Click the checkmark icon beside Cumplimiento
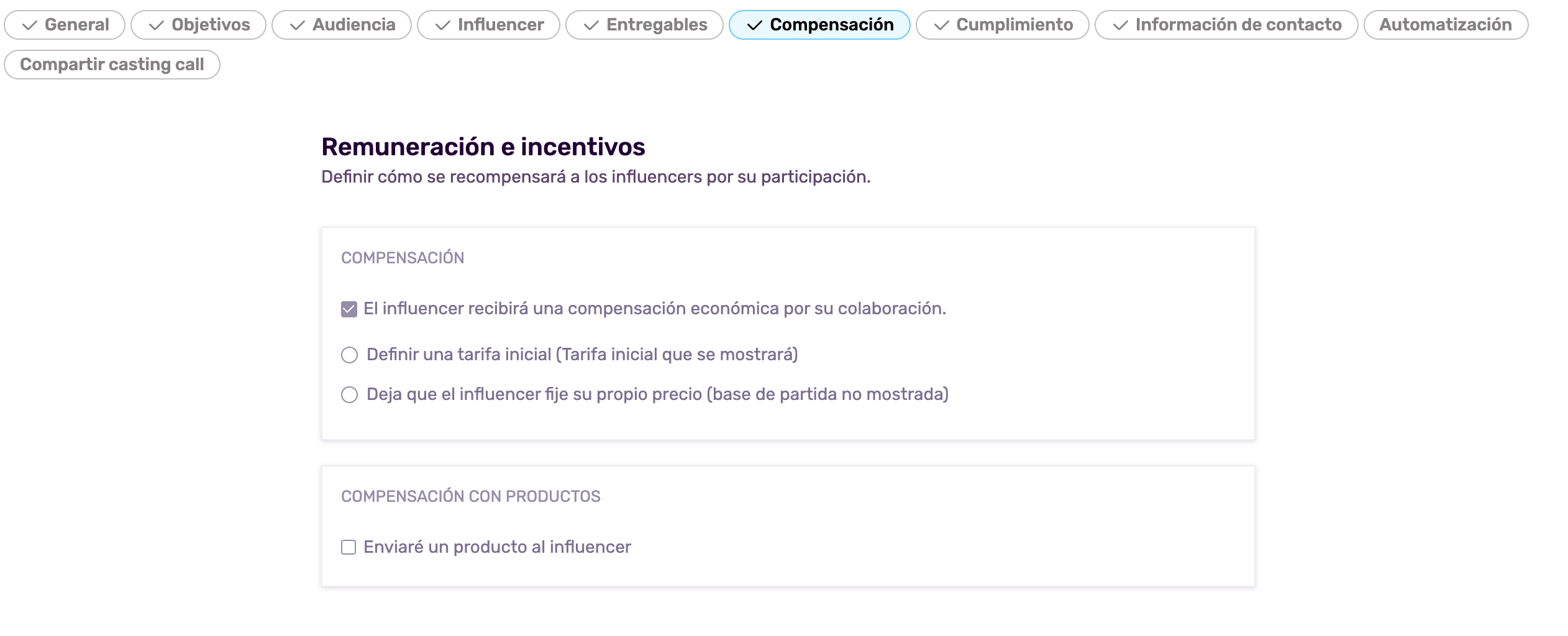This screenshot has width=1568, height=636. pyautogui.click(x=941, y=25)
